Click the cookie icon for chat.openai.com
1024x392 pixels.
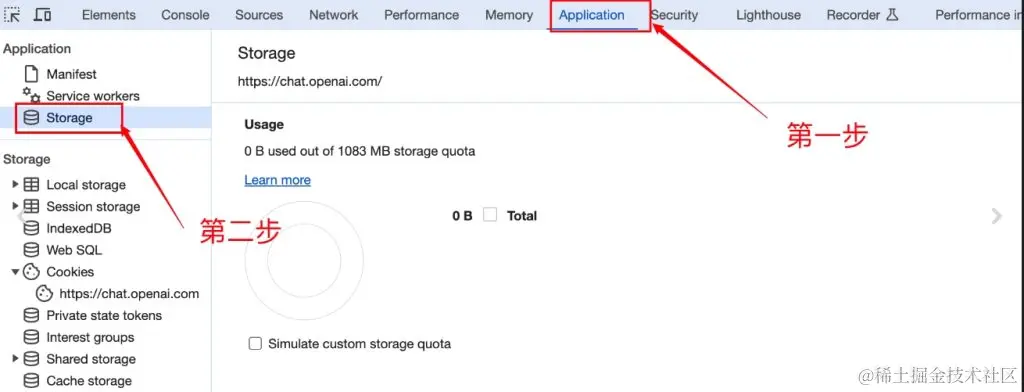(44, 293)
